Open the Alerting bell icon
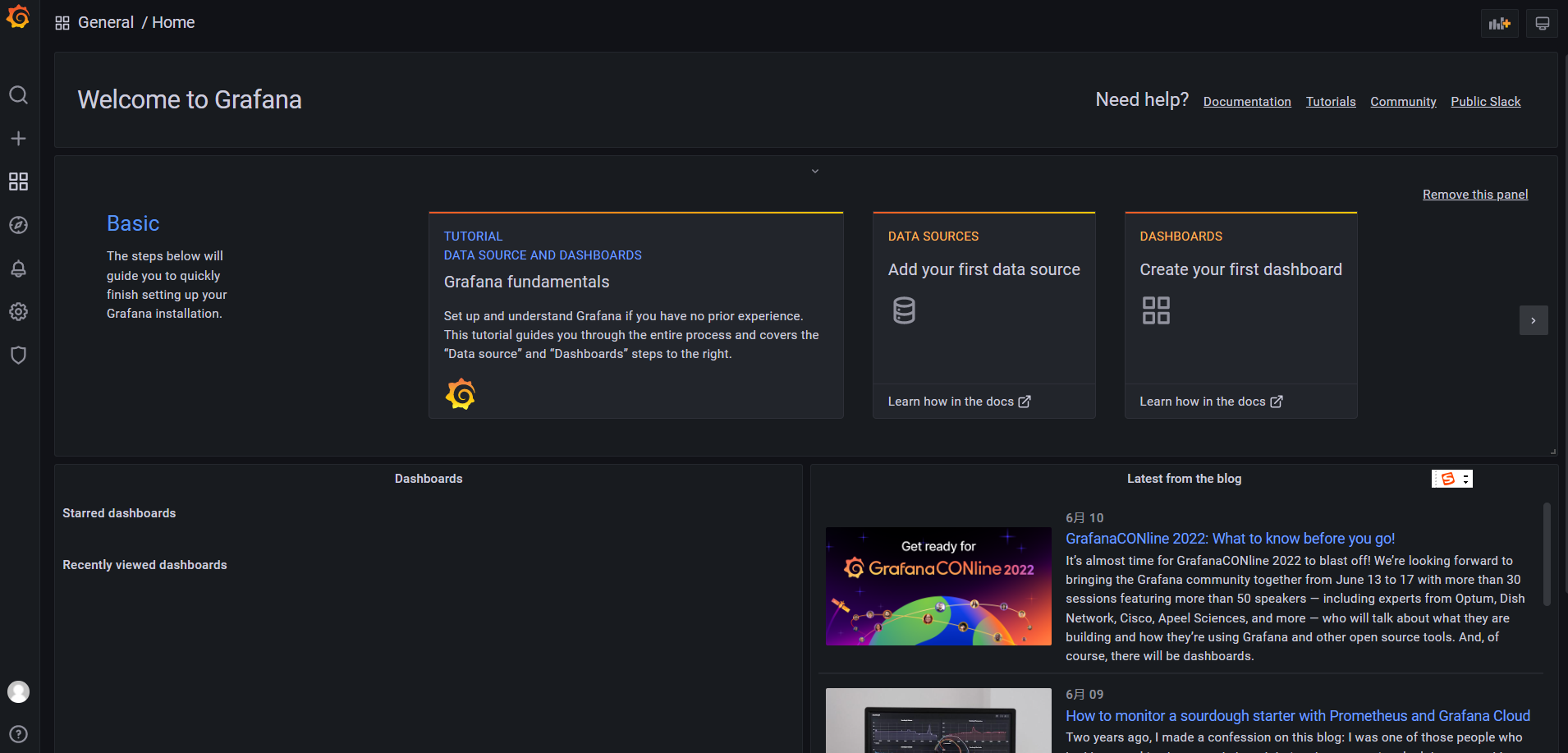The height and width of the screenshot is (753, 1568). (x=18, y=269)
